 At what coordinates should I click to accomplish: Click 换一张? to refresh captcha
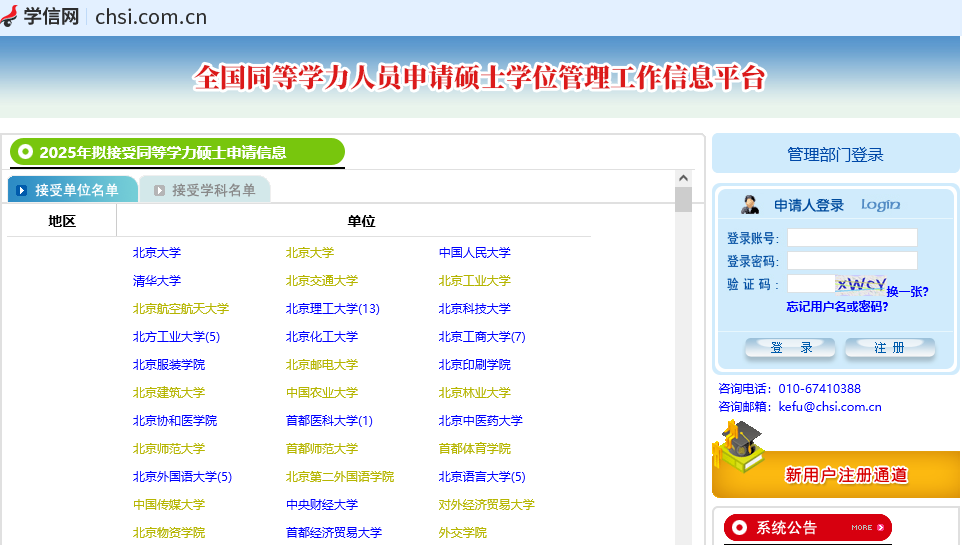pos(907,292)
